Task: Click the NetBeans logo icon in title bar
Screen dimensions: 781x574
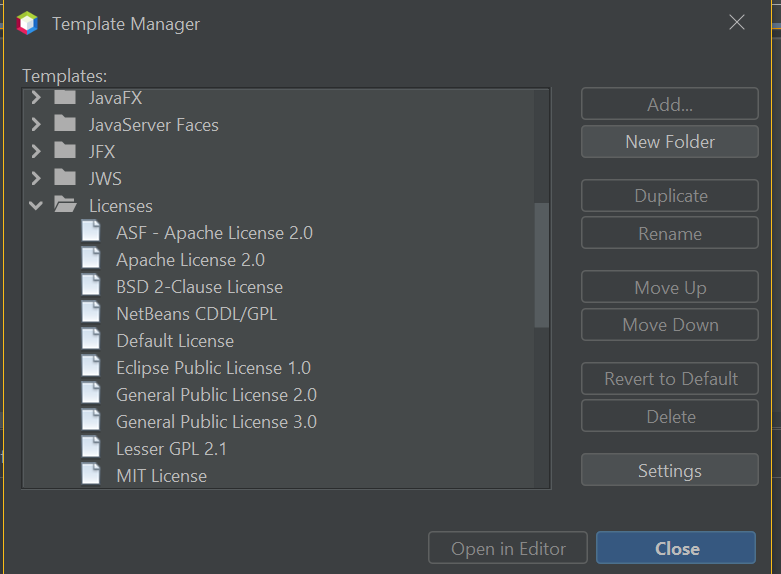Action: [27, 23]
